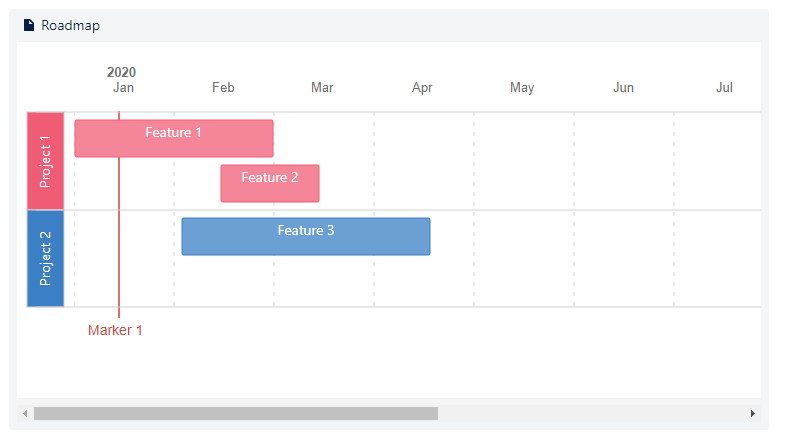
Task: Click the scroll left arrow
Action: pos(25,413)
